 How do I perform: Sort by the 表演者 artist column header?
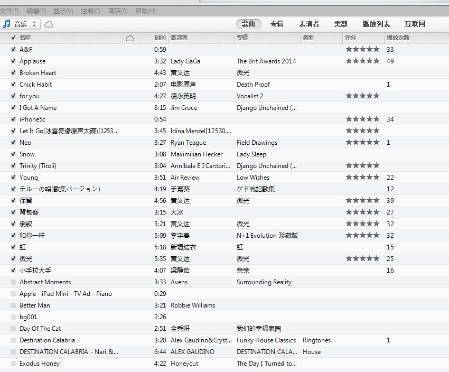(179, 37)
